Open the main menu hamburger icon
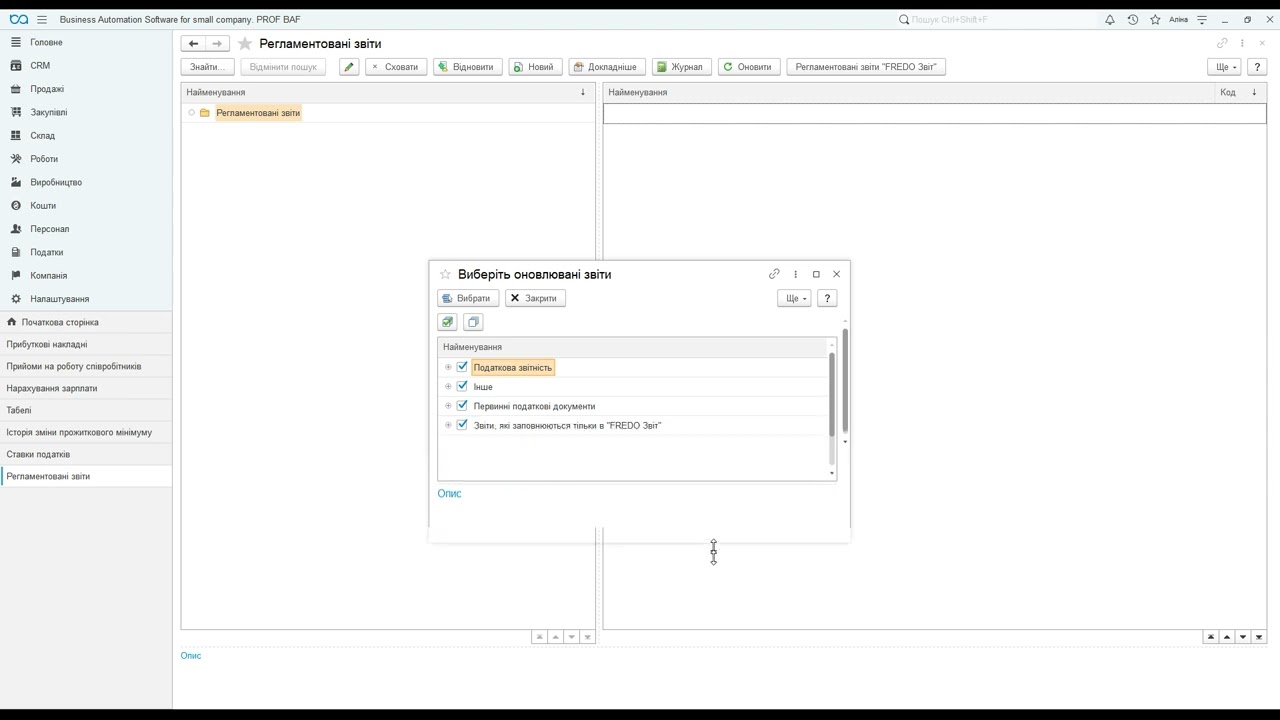The width and height of the screenshot is (1280, 720). [x=41, y=19]
